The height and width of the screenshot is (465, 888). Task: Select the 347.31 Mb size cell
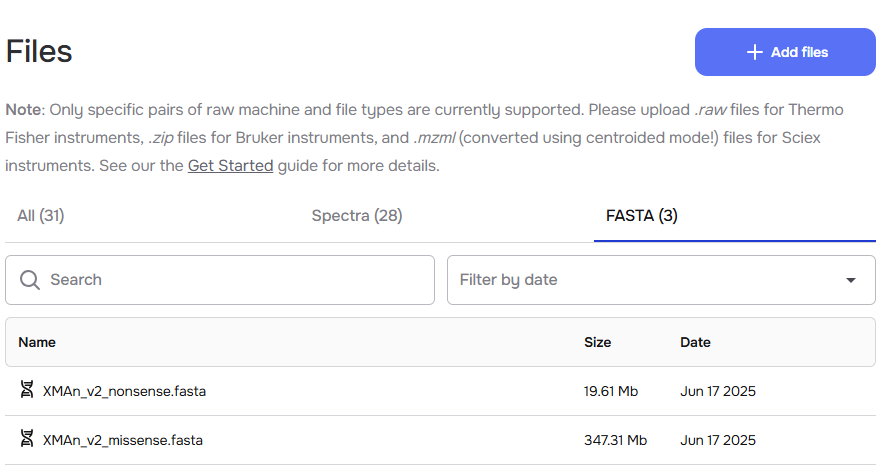pos(616,441)
